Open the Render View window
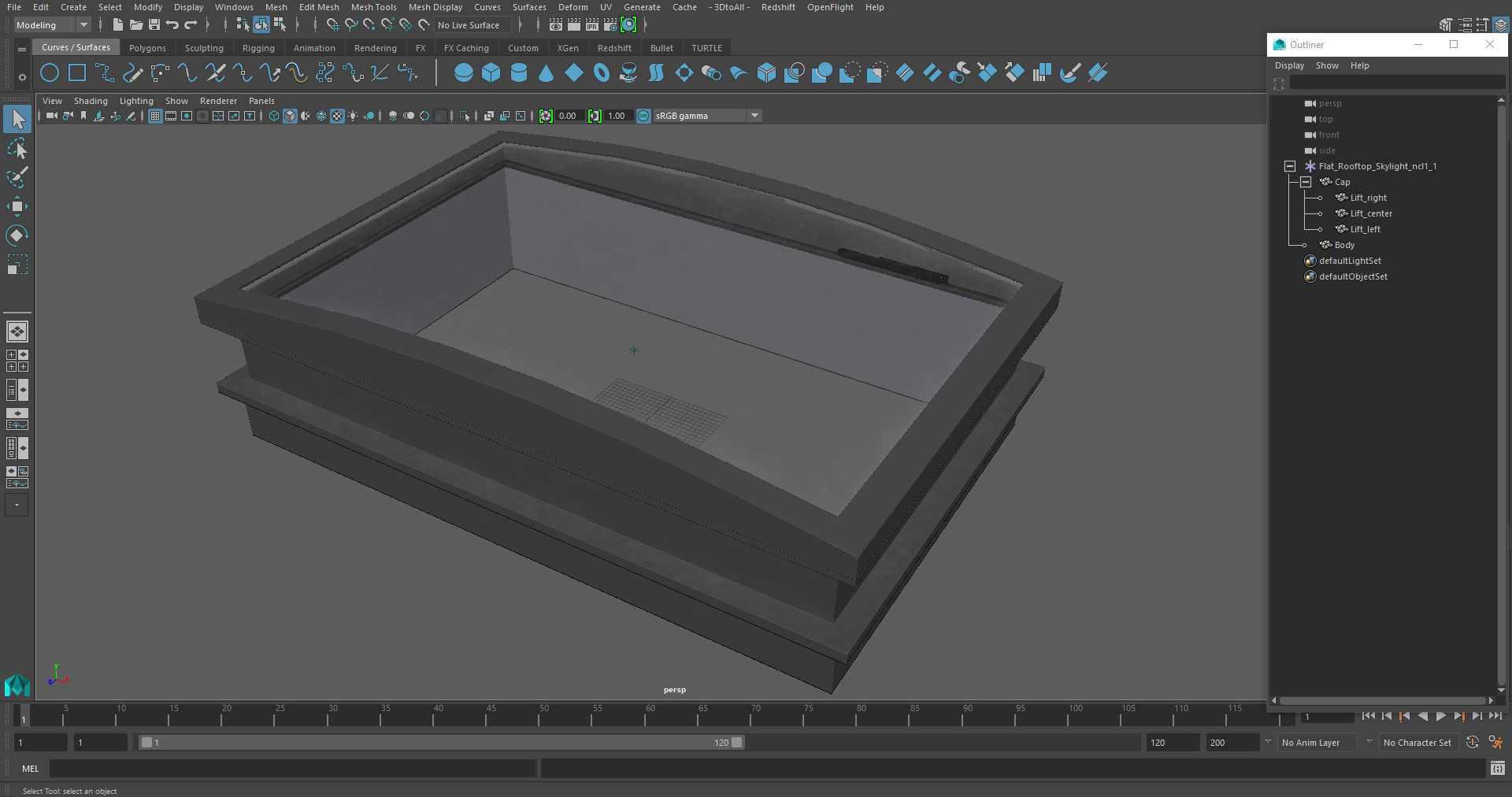This screenshot has width=1512, height=797. coord(556,25)
